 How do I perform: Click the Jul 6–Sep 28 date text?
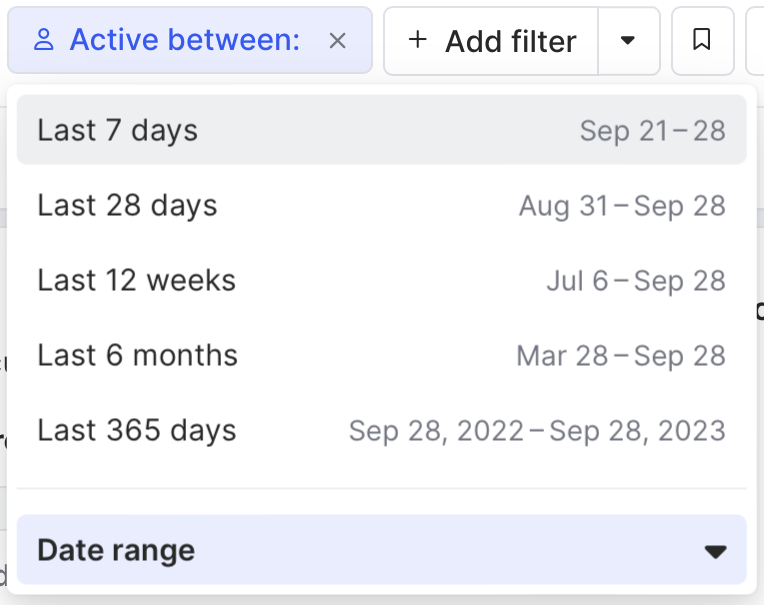(636, 281)
